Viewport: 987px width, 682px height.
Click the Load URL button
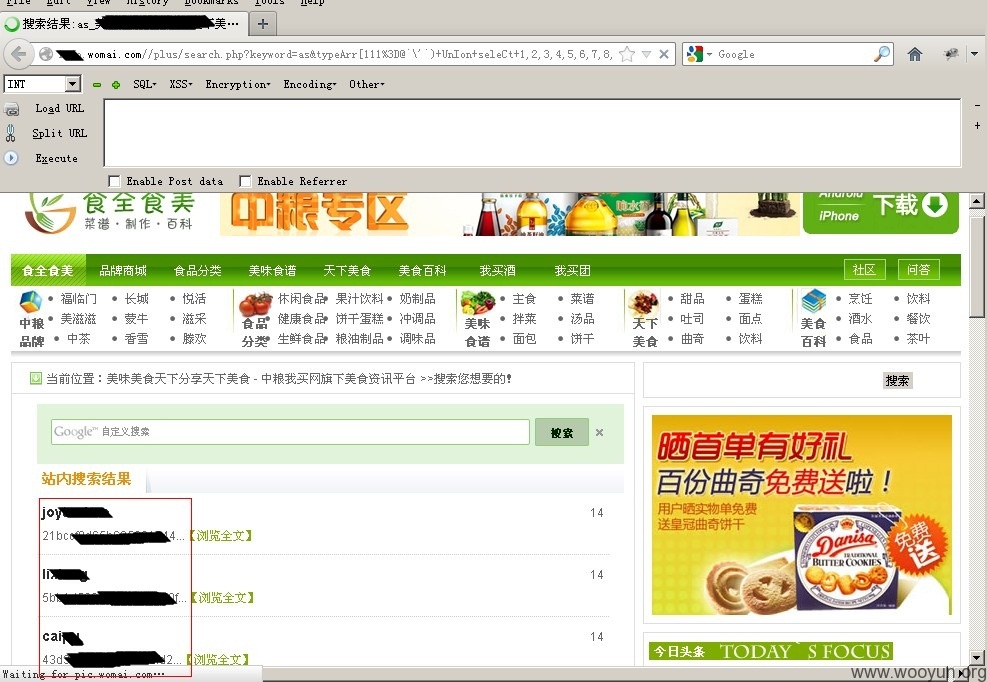[59, 108]
